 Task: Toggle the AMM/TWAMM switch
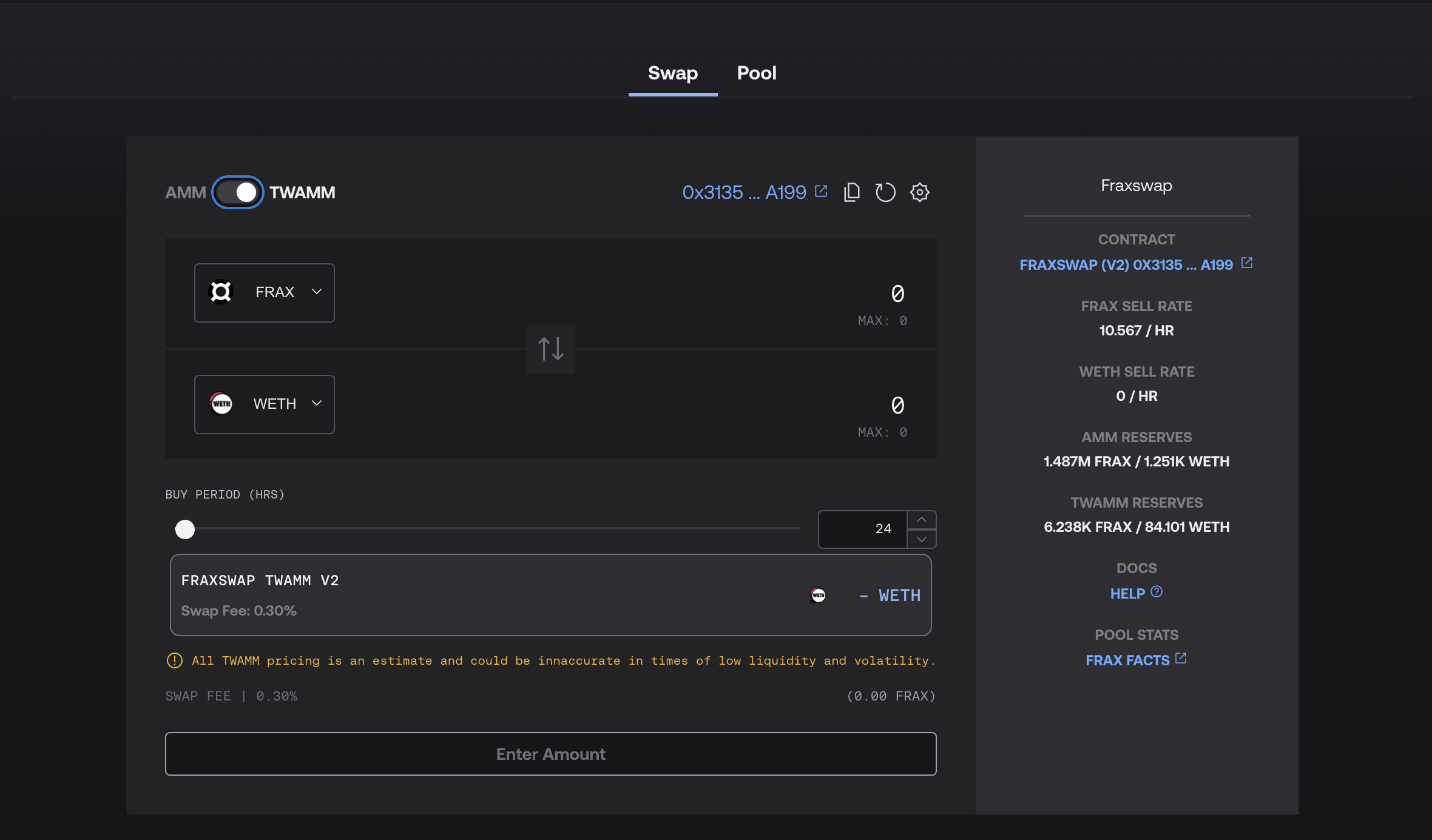237,192
